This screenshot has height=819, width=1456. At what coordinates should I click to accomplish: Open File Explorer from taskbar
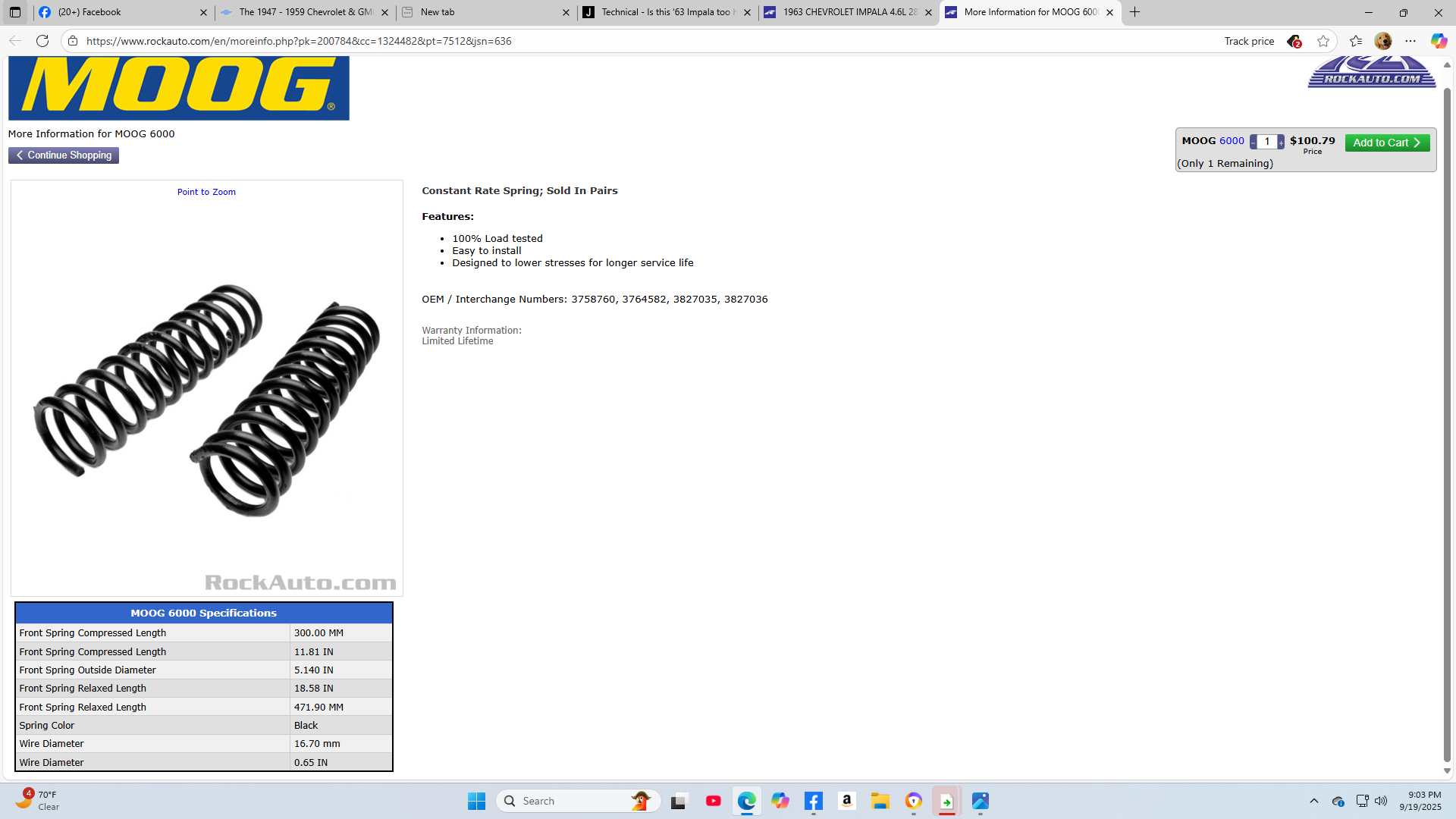pos(880,801)
